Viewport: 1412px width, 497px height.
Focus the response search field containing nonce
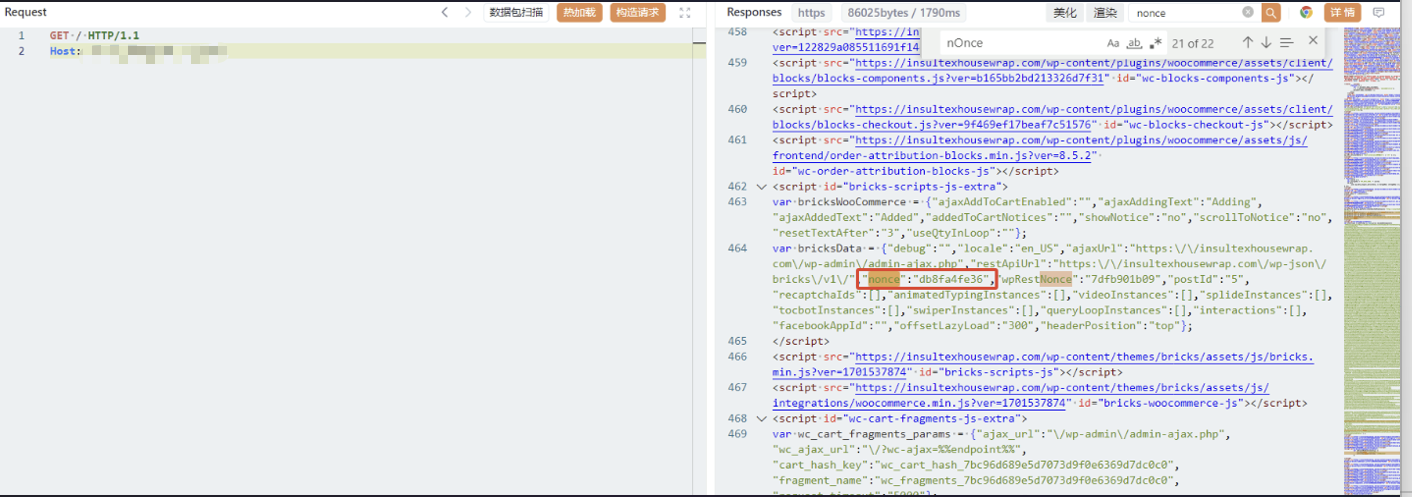click(x=1185, y=13)
